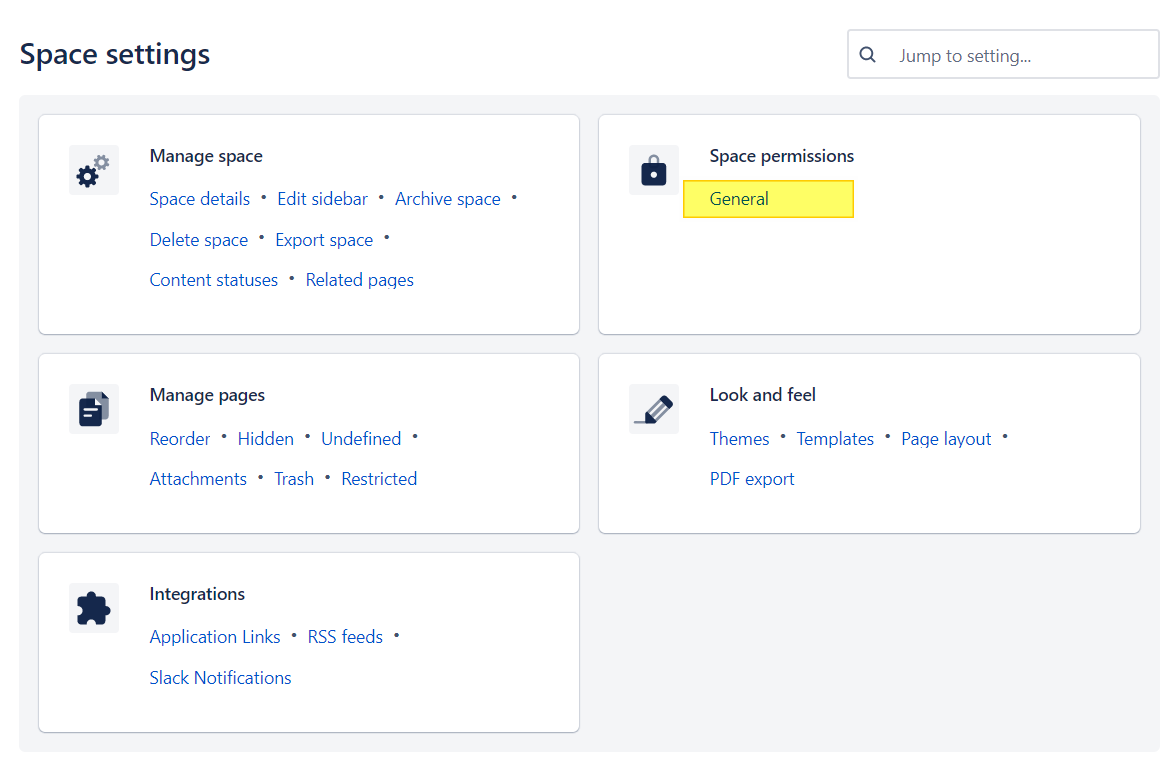Open the Edit sidebar settings

322,198
